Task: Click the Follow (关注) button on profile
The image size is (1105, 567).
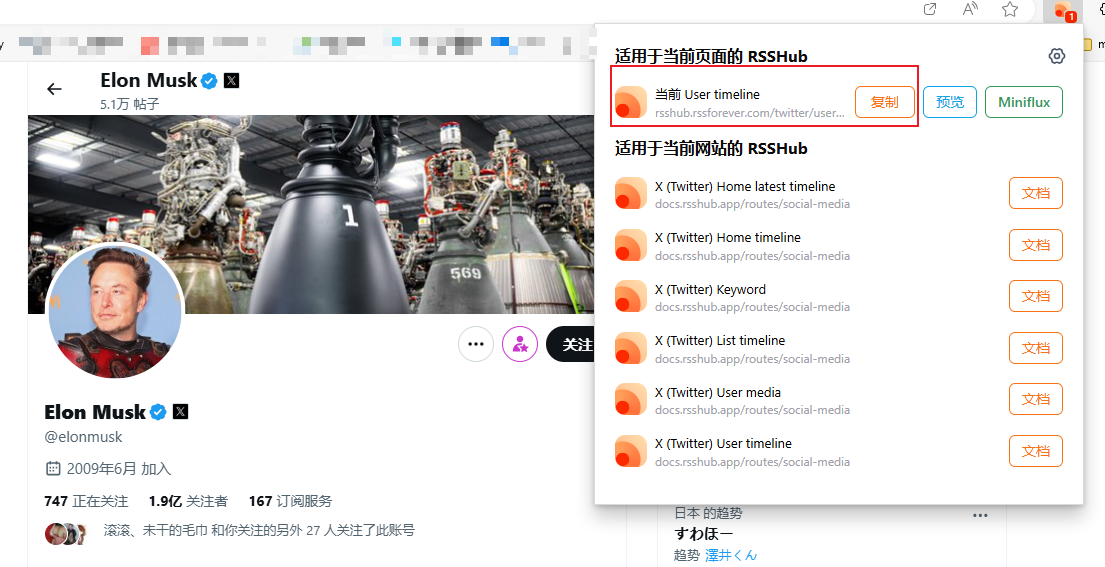Action: 571,344
